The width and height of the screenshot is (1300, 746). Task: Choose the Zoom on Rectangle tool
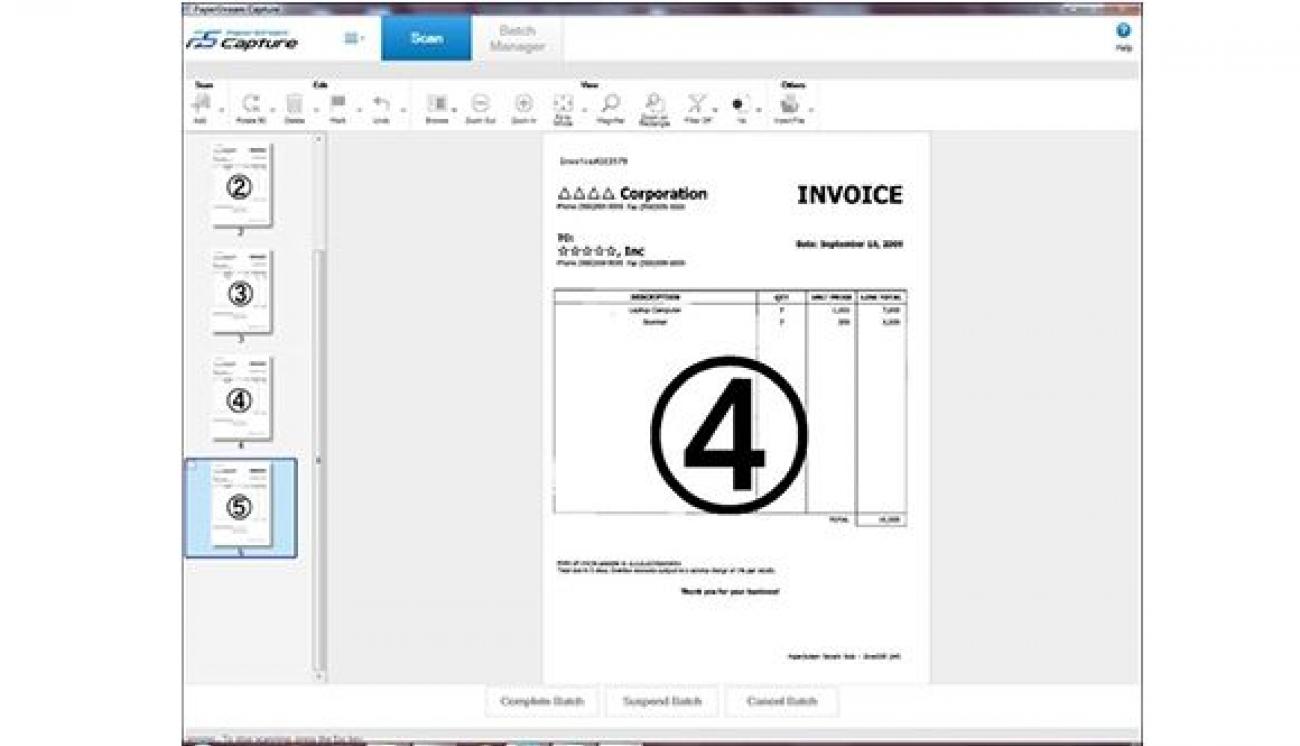point(654,104)
